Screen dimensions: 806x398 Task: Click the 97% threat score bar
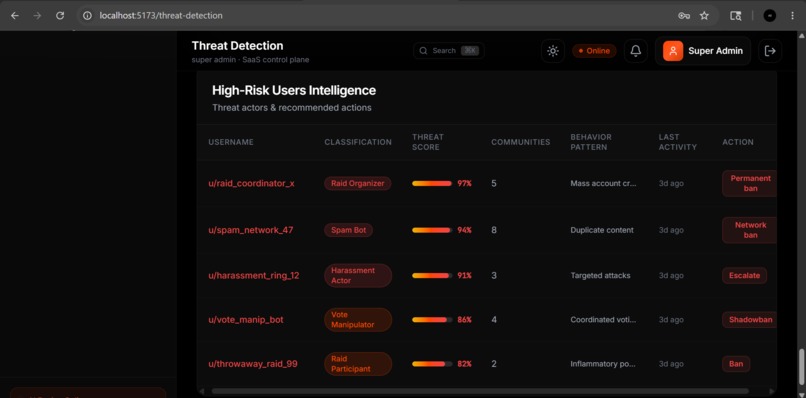coord(432,183)
